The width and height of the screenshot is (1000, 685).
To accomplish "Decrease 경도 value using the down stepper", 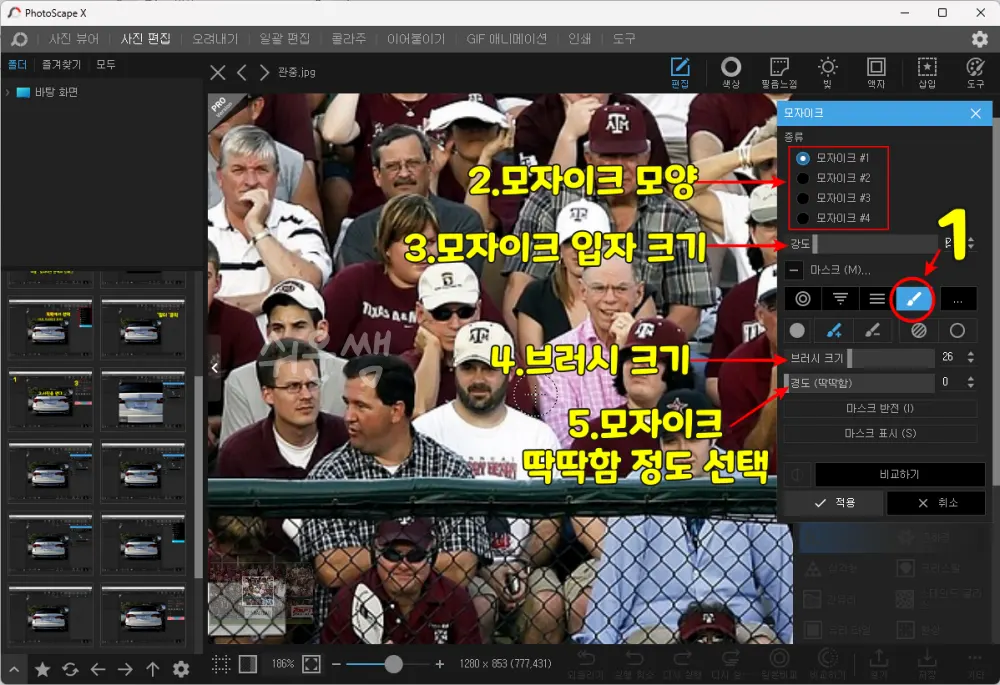I will click(x=971, y=386).
